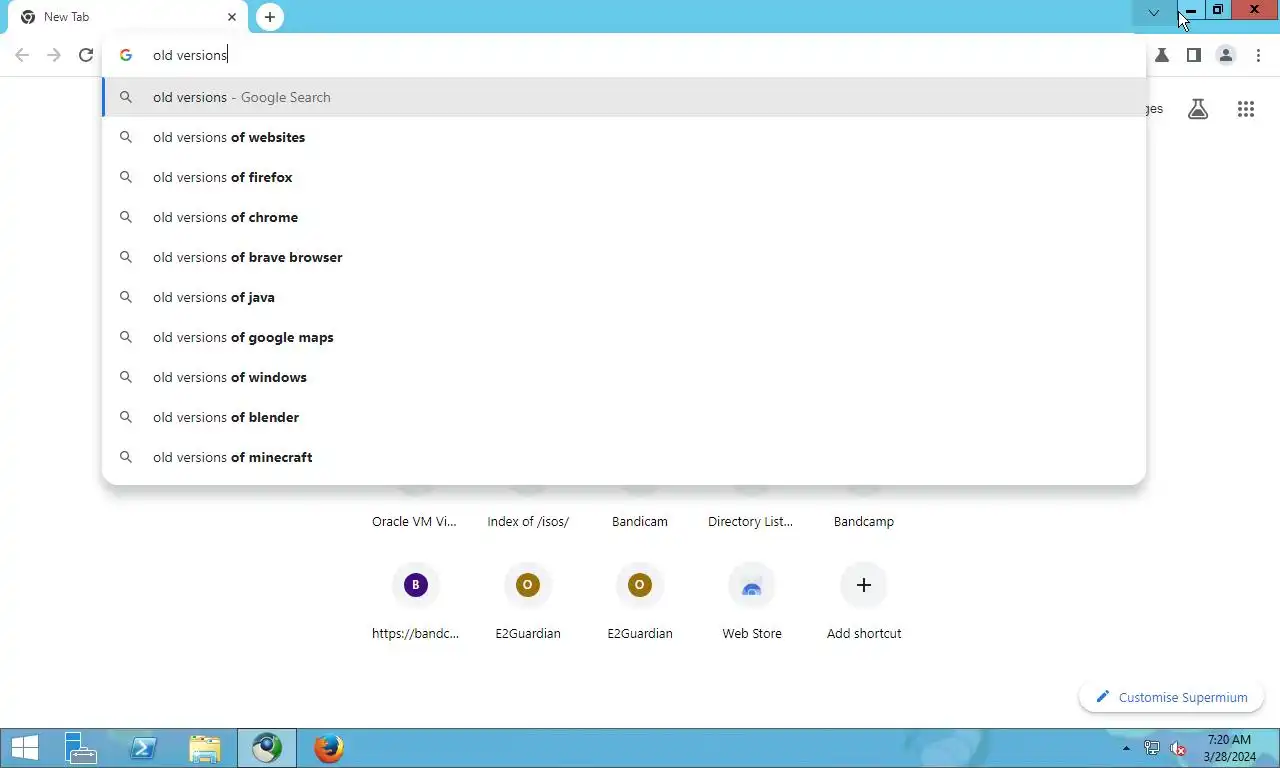
Task: Choose 'old versions of firefox' suggestion
Action: 624,177
